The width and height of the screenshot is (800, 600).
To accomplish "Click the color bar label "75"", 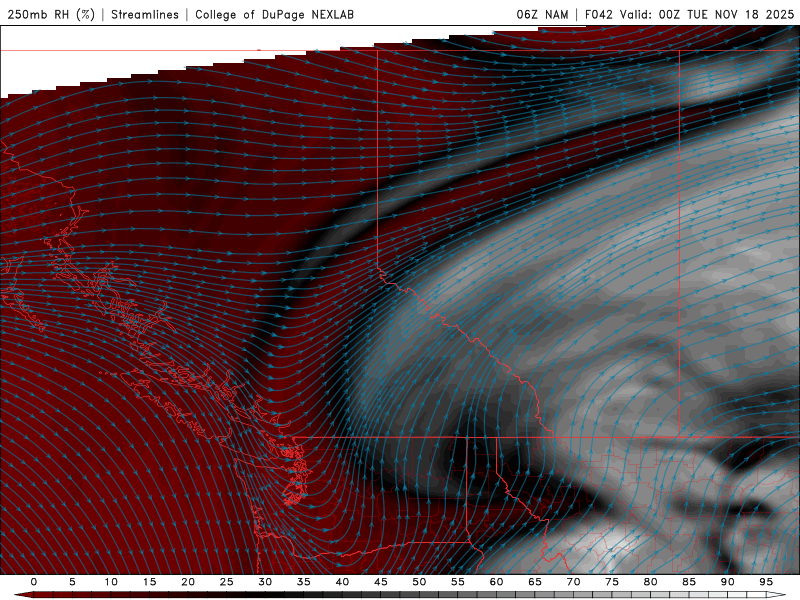I will pos(612,582).
